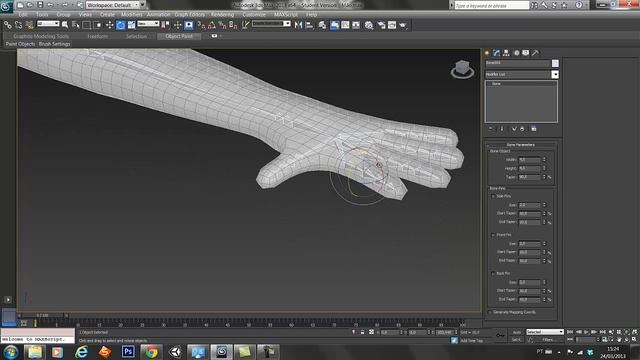640x360 pixels.
Task: Toggle the Set Key mode button
Action: 517,340
